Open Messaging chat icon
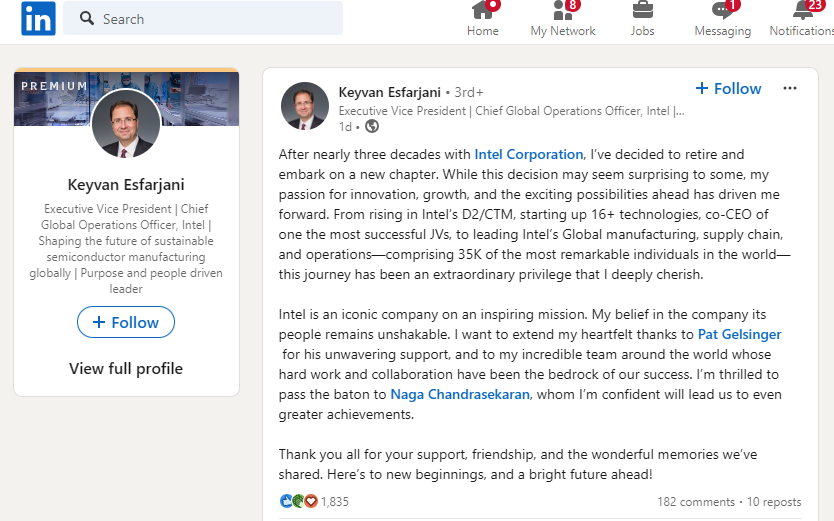The height and width of the screenshot is (521, 834). (722, 11)
